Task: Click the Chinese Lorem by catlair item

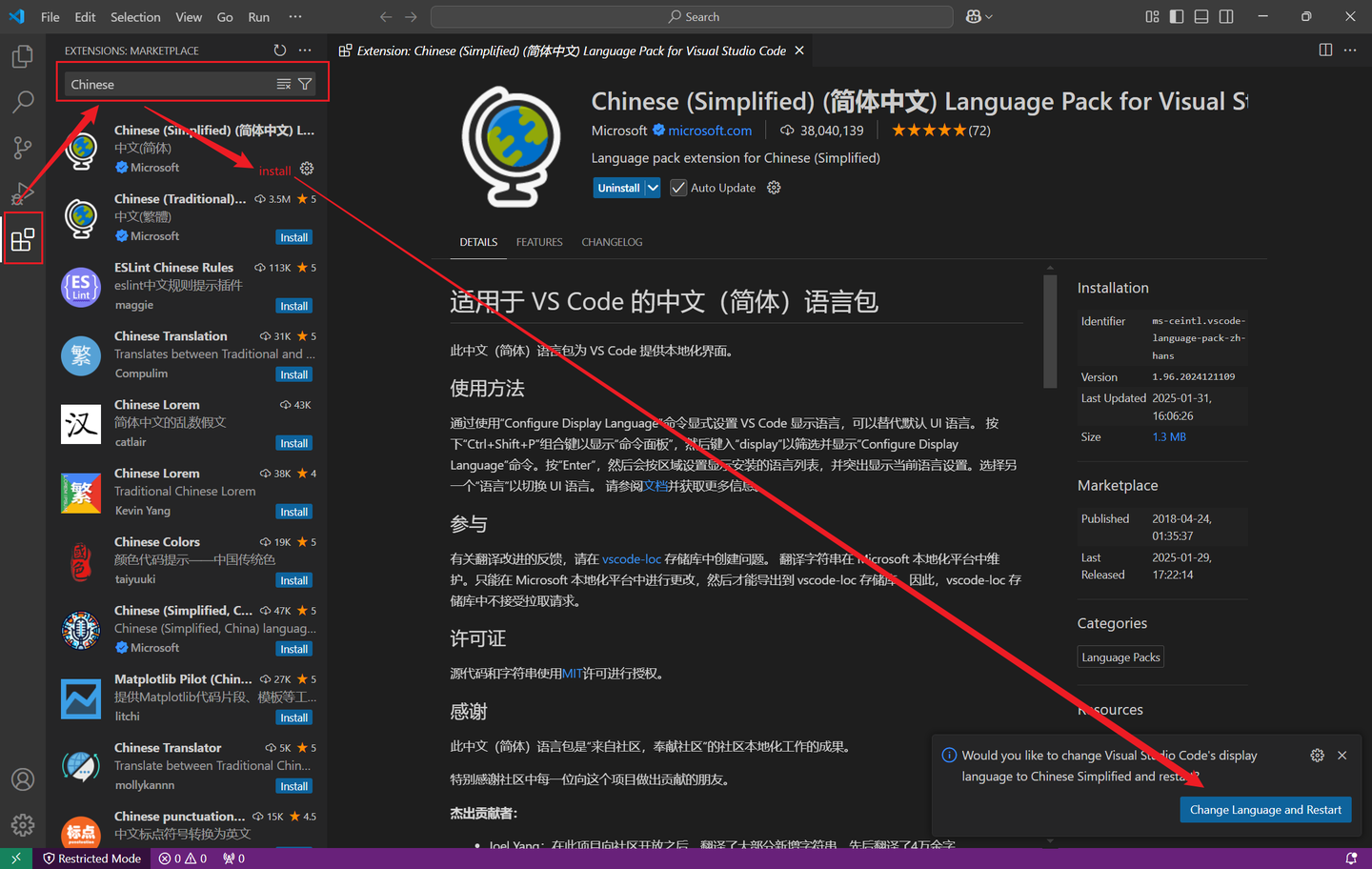Action: coord(189,423)
